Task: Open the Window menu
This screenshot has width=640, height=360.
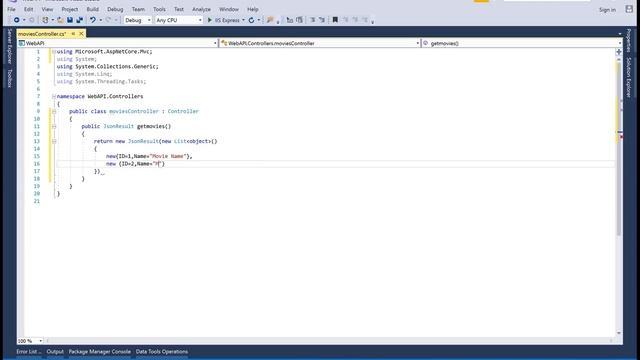Action: click(229, 9)
